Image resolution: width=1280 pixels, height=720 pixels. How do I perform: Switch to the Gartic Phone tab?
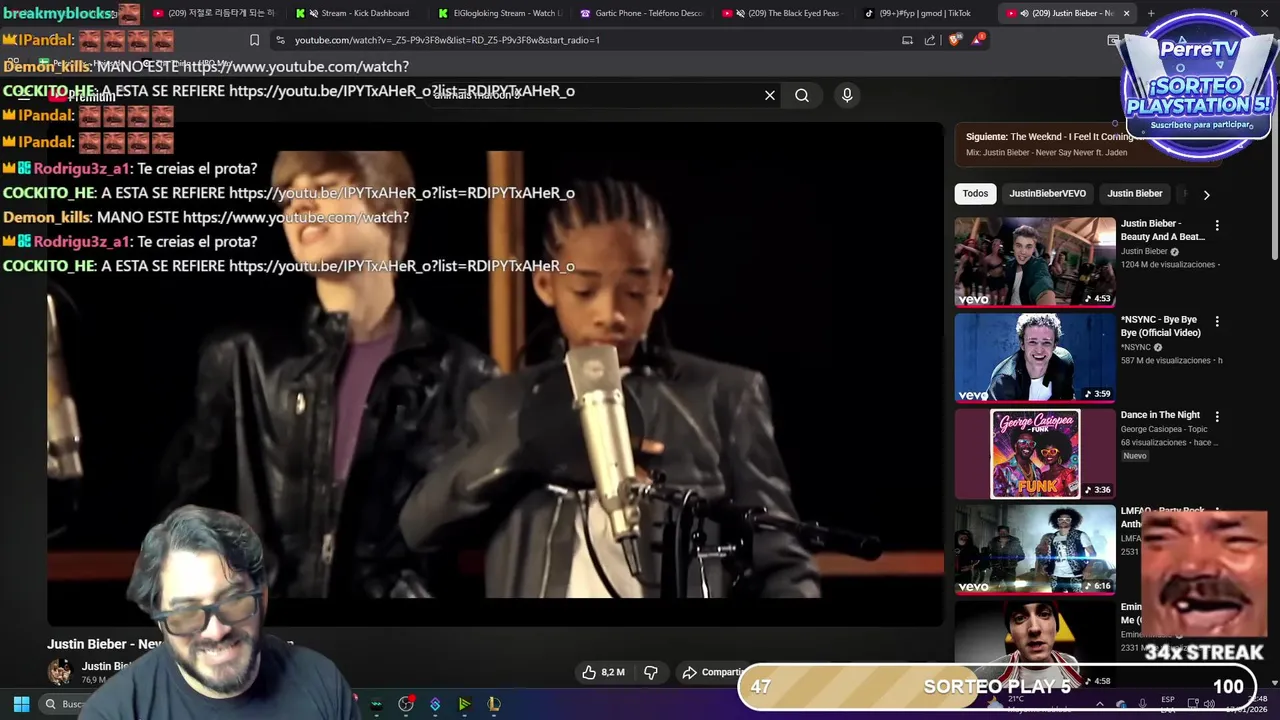point(641,13)
